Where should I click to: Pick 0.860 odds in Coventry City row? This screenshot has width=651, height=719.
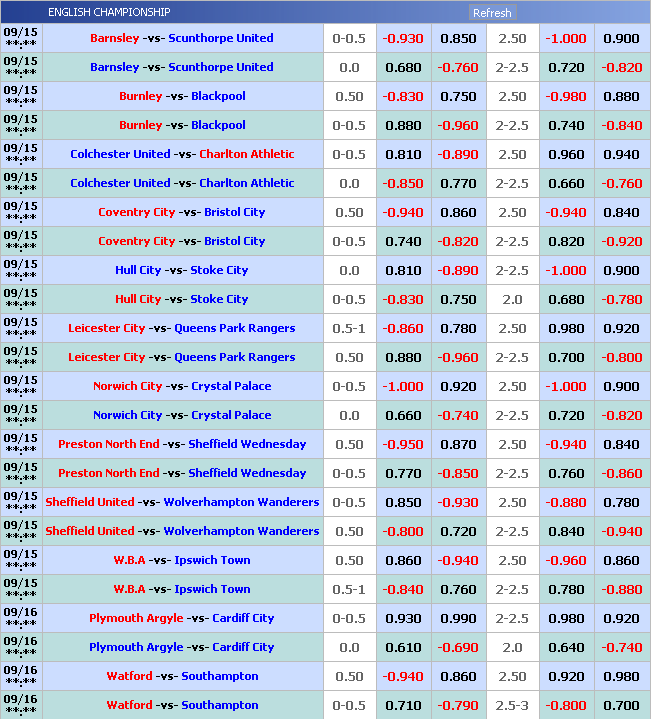[458, 213]
